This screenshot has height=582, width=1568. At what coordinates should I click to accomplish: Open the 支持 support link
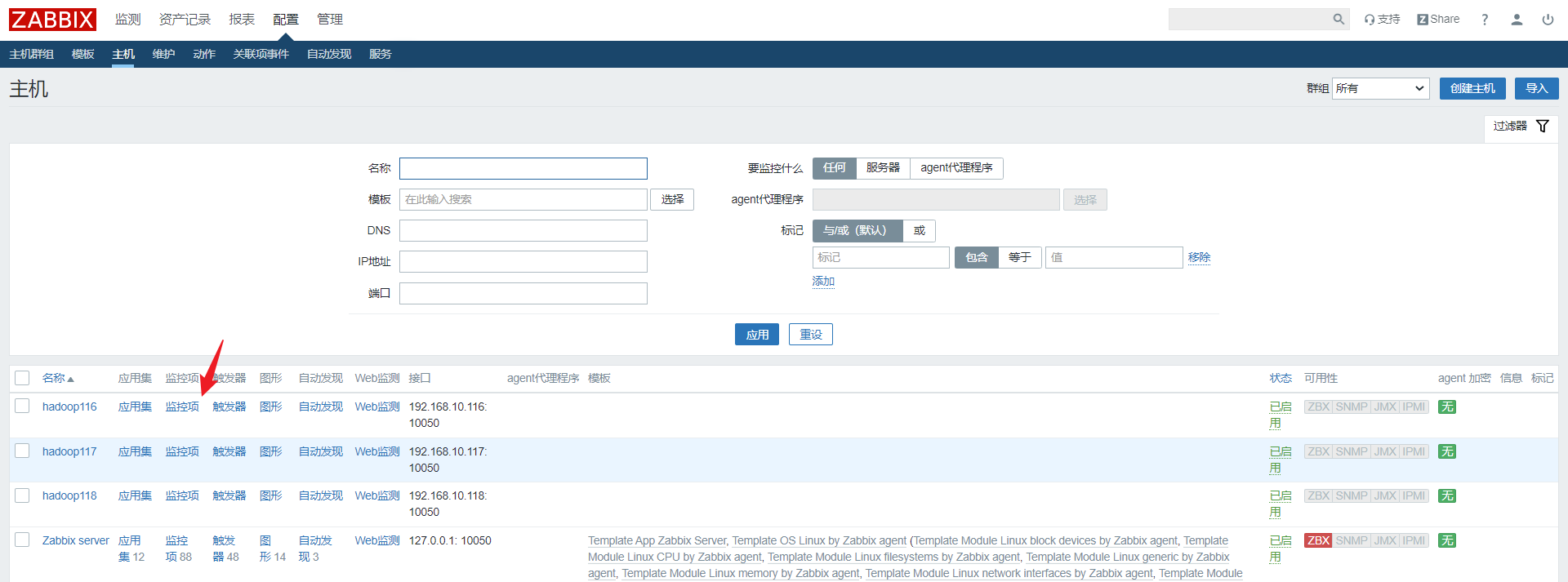coord(1382,19)
